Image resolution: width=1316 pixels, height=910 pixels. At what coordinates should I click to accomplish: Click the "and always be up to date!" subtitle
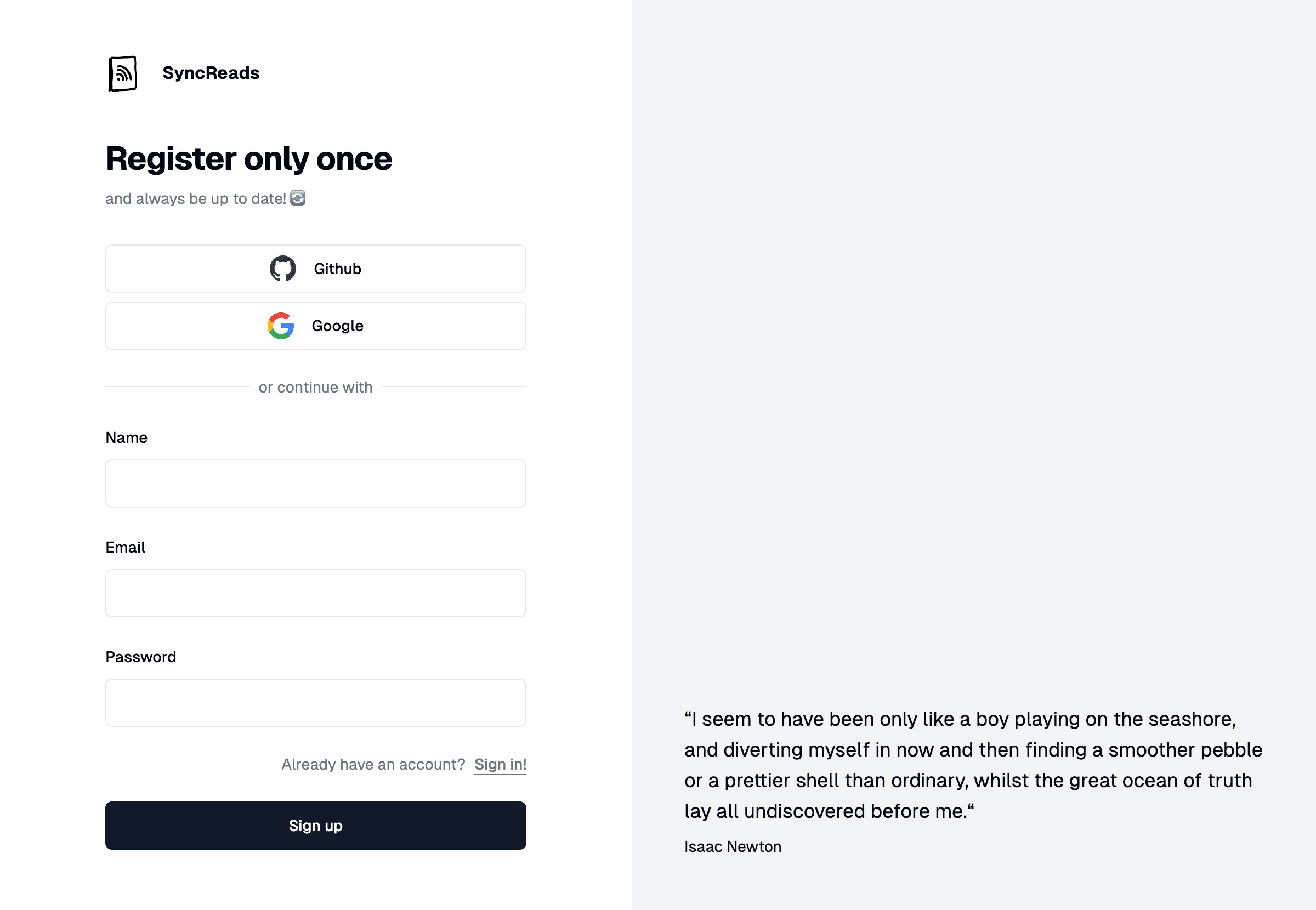196,198
